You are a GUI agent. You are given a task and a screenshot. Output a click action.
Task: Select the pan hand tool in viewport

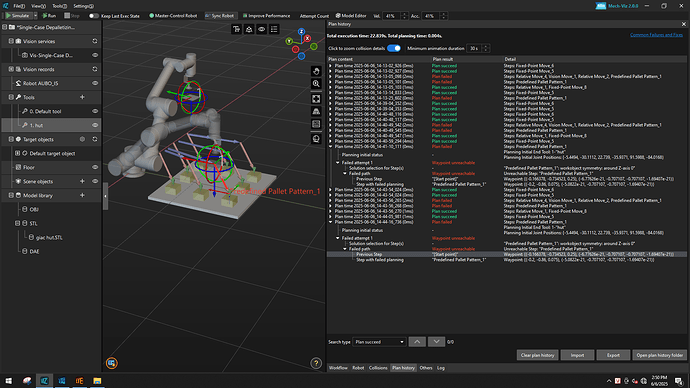(x=316, y=71)
